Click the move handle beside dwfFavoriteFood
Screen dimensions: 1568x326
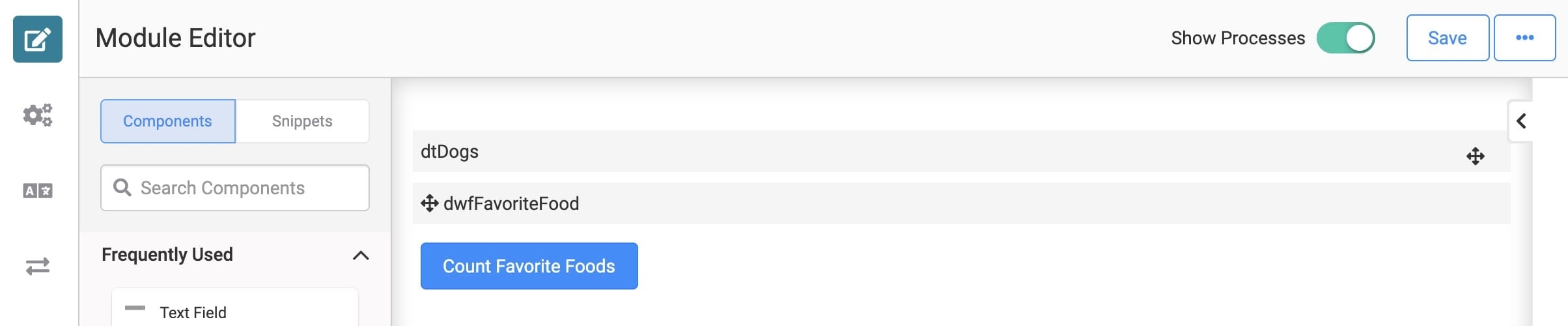click(x=430, y=203)
